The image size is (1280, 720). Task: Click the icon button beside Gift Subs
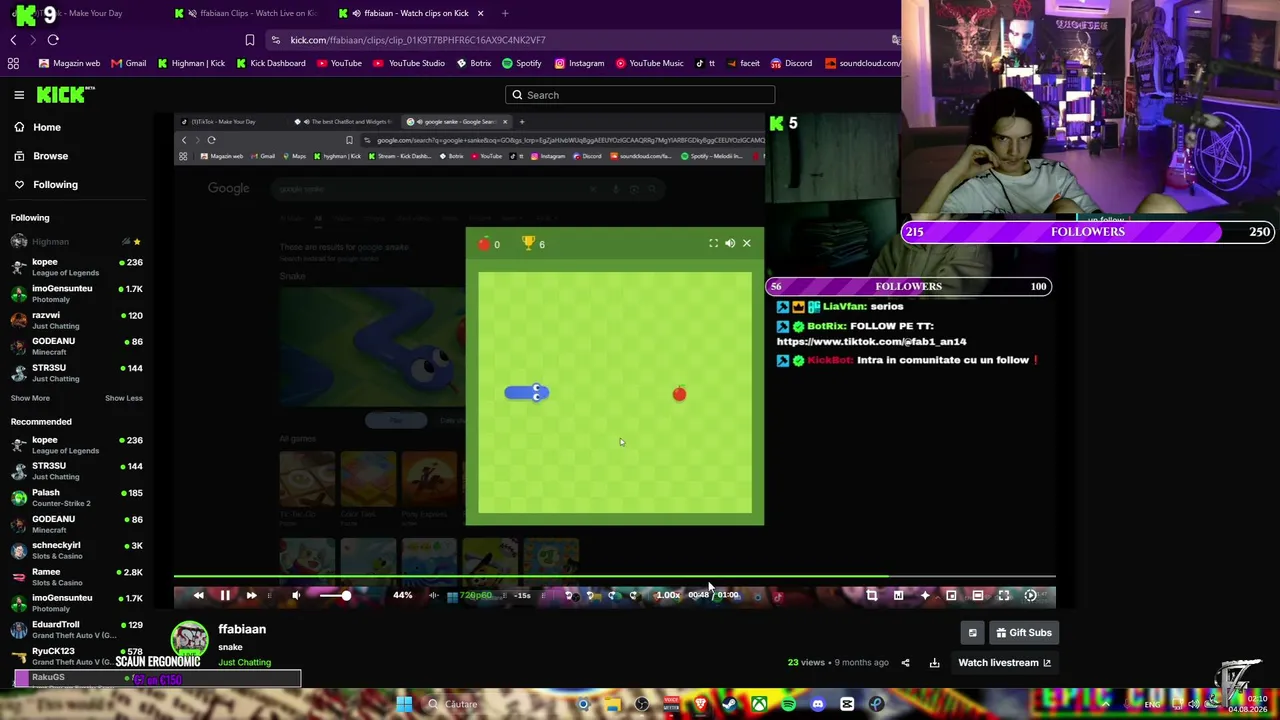972,632
